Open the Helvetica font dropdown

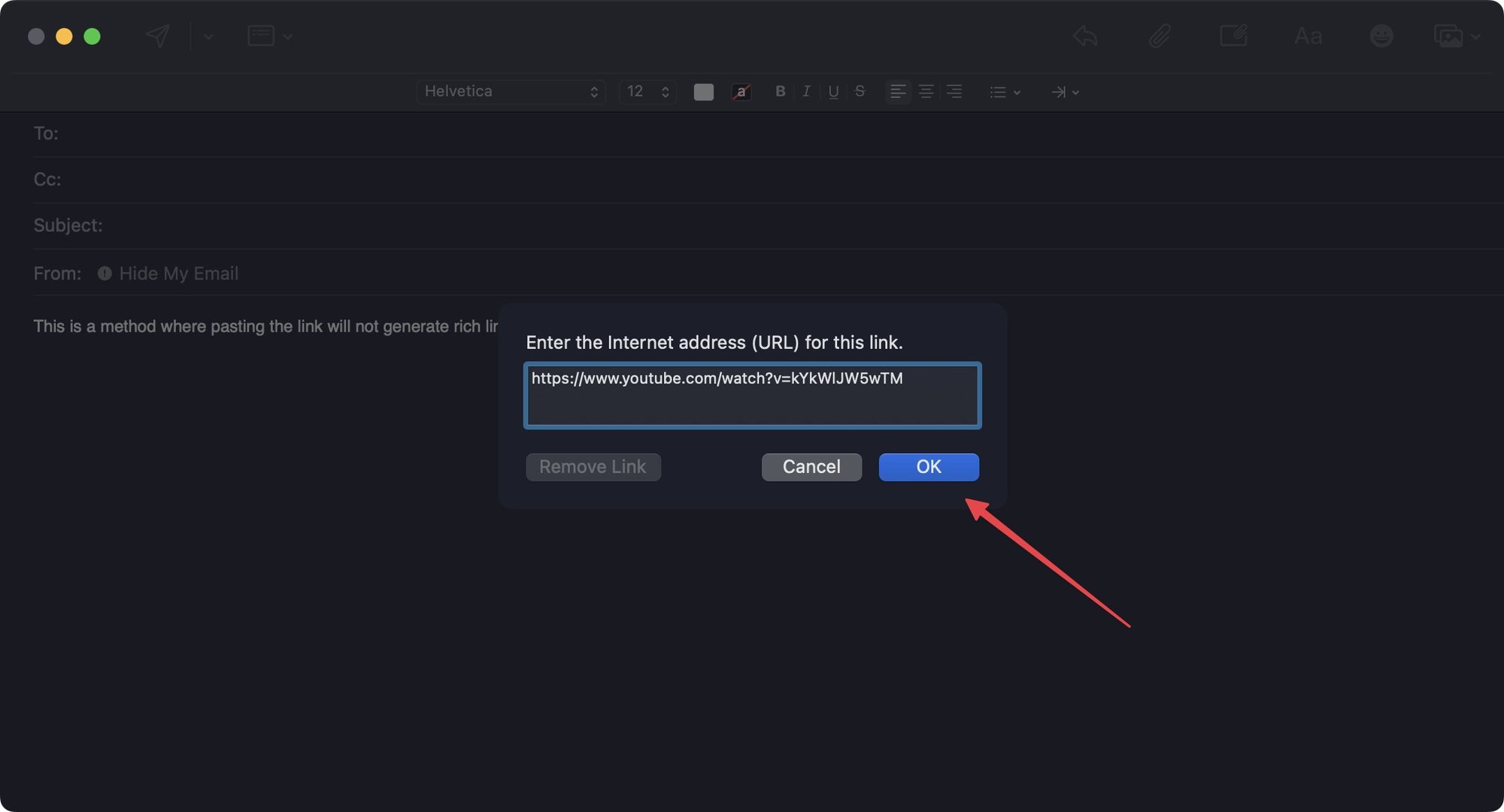(x=511, y=91)
